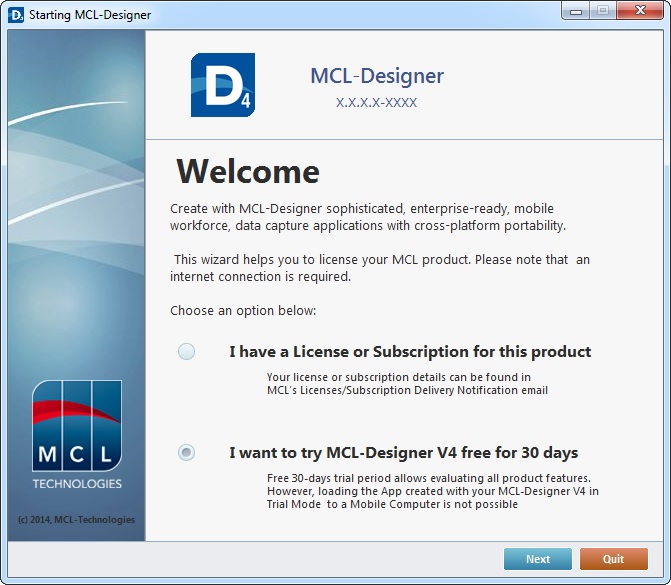Screen dimensions: 671x585
Task: Minimize the Starting MCL-Designer window
Action: tap(576, 11)
